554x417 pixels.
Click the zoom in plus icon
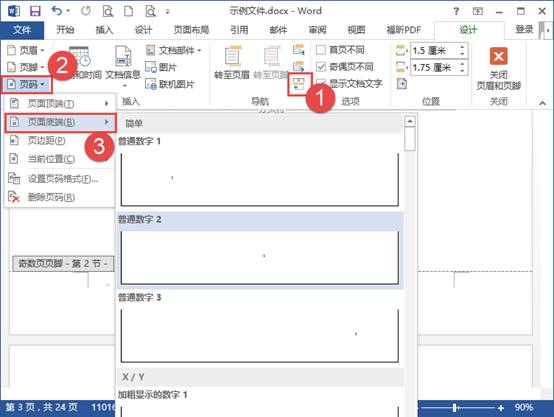pyautogui.click(x=501, y=408)
